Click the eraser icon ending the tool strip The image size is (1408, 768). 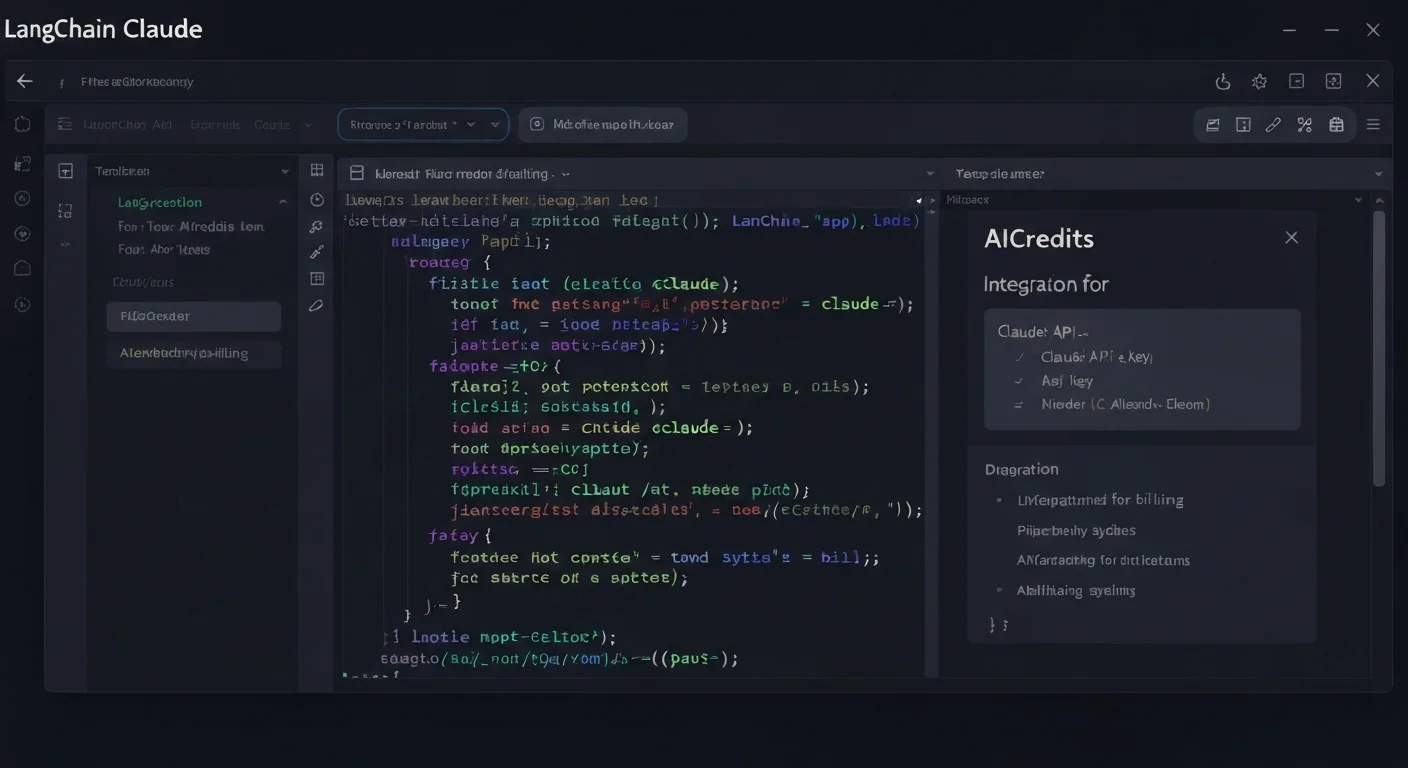pyautogui.click(x=317, y=306)
